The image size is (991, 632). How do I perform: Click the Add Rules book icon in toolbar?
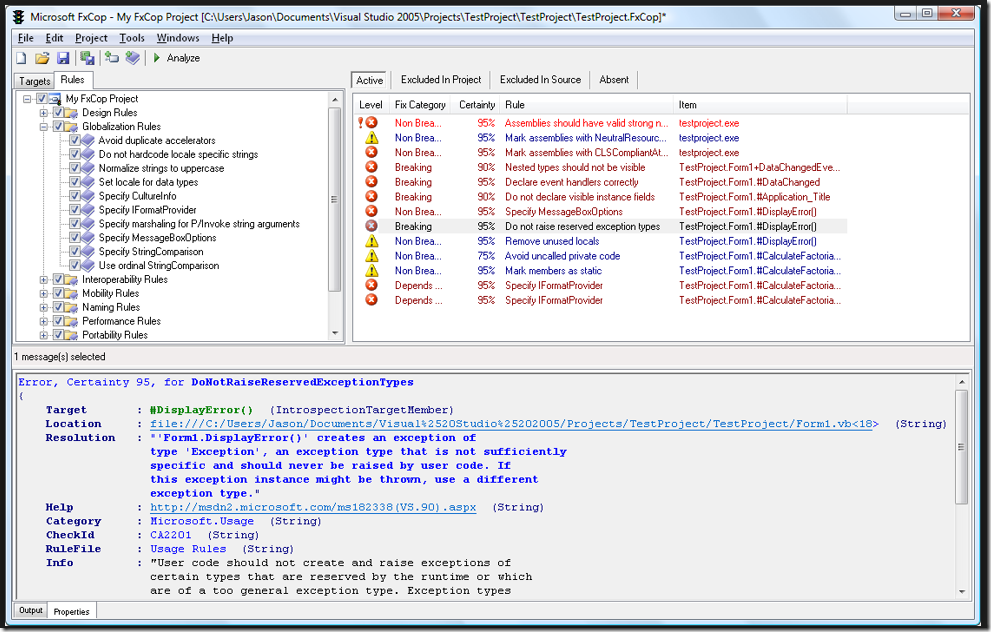[x=132, y=58]
